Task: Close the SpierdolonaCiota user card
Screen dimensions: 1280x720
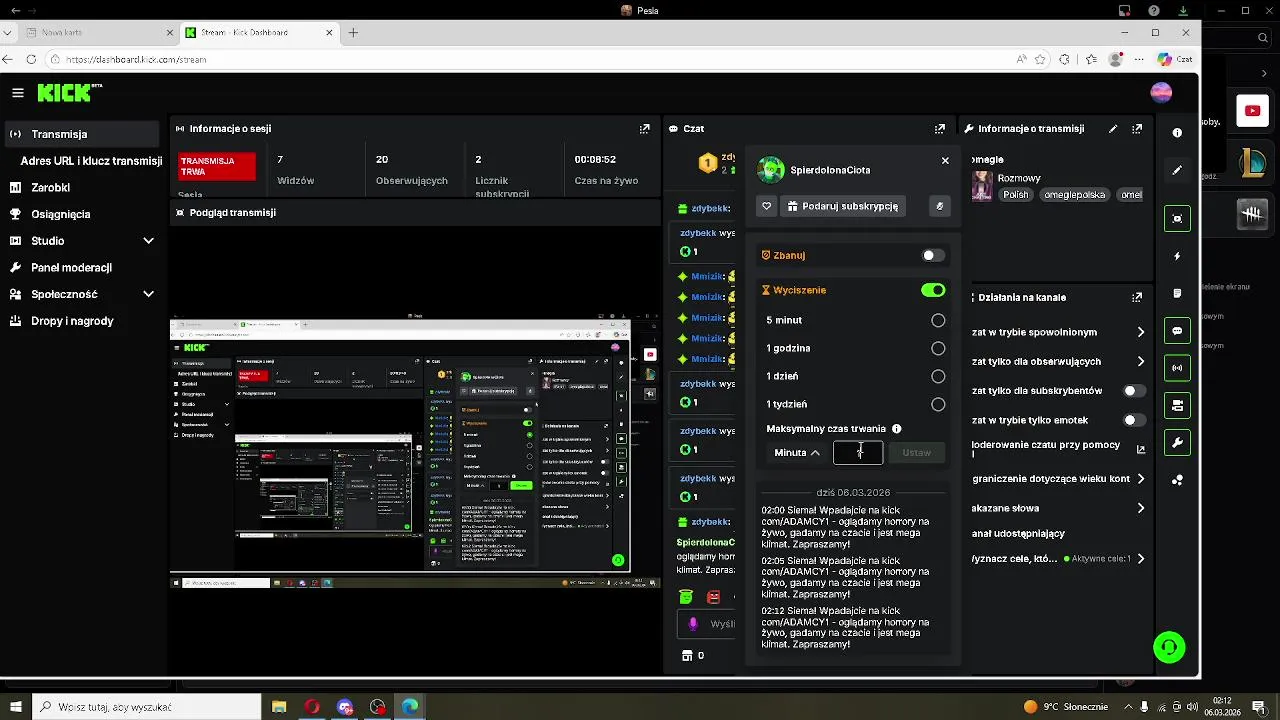Action: tap(945, 160)
